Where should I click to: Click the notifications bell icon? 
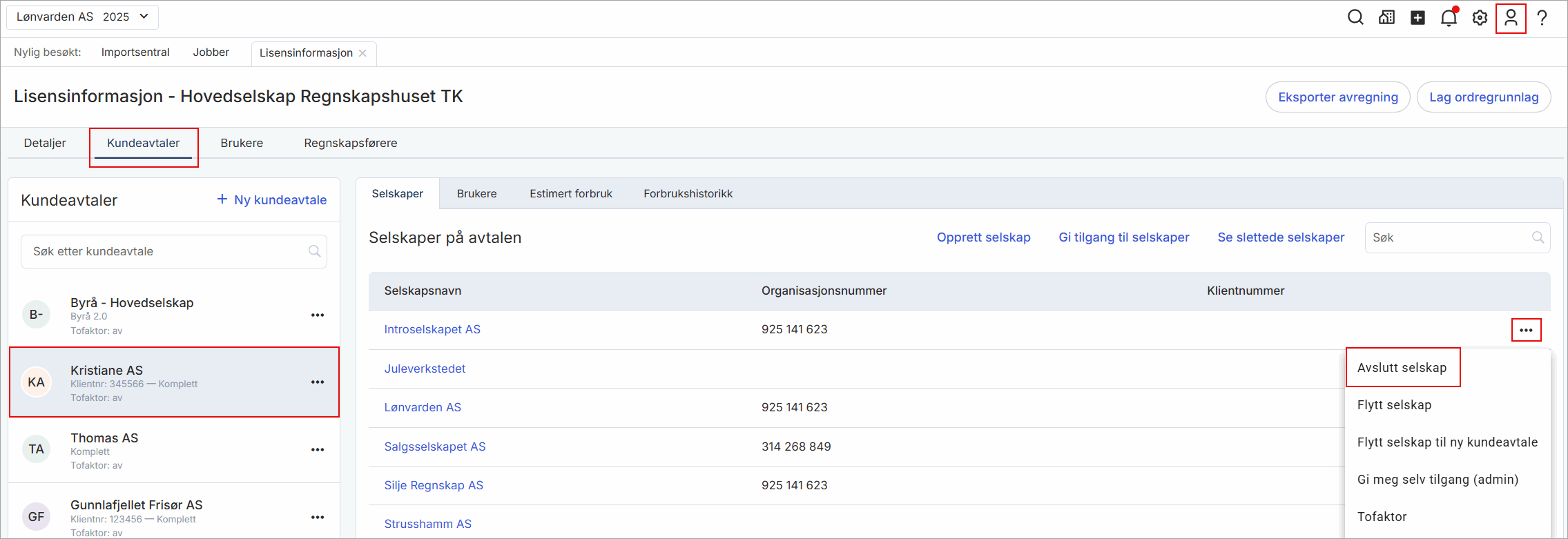coord(1449,18)
